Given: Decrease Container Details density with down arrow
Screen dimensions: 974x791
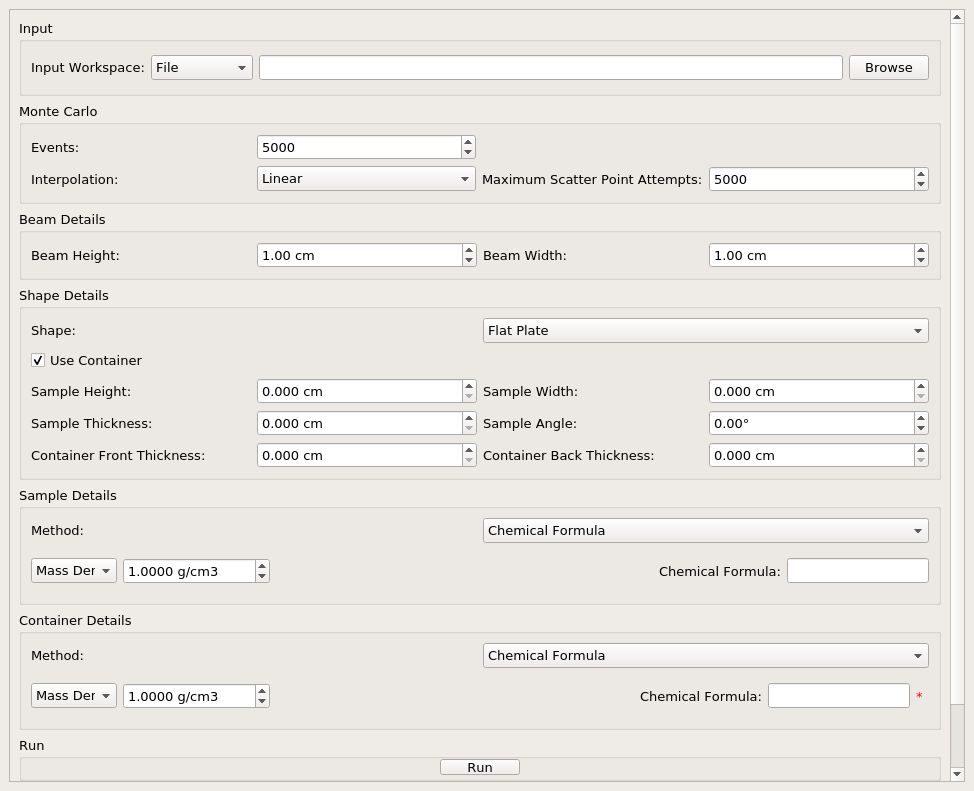Looking at the screenshot, I should coord(262,702).
